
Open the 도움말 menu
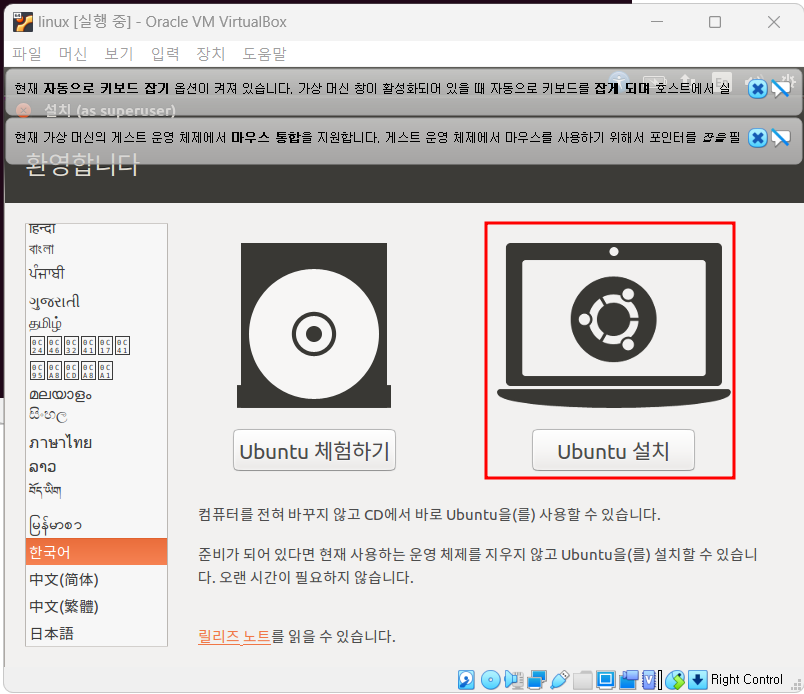pos(264,53)
